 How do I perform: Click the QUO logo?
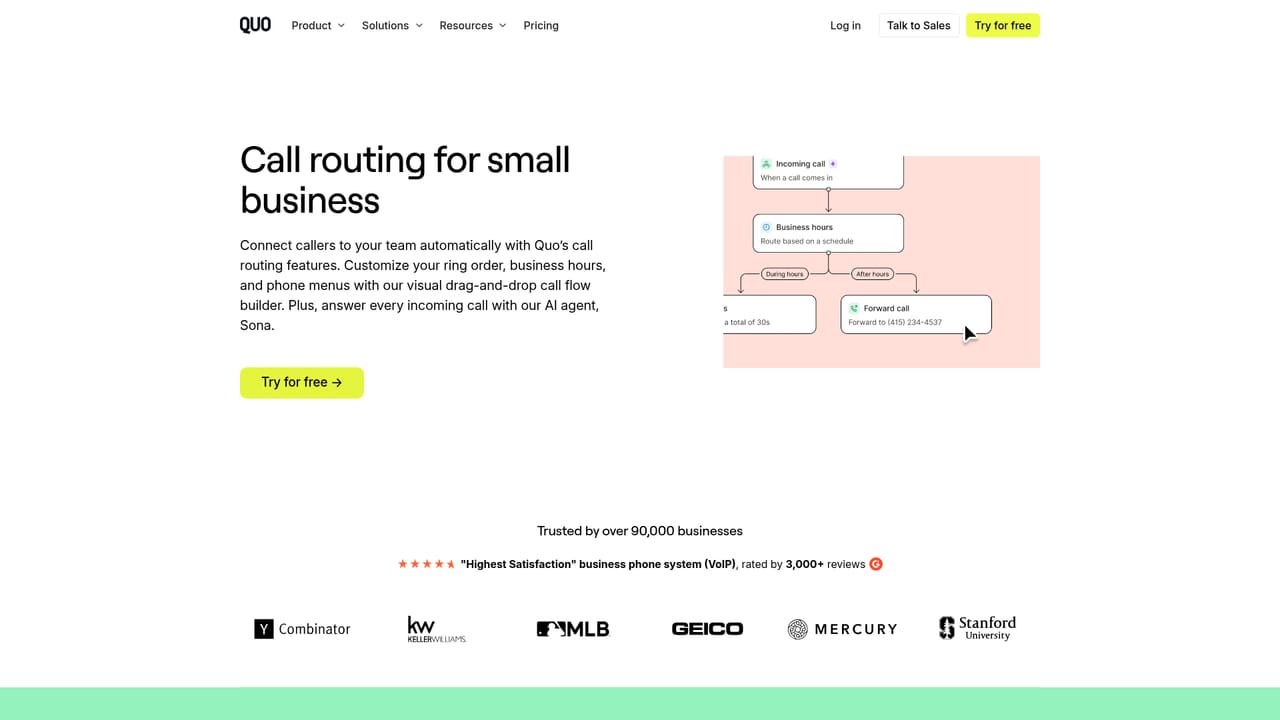pyautogui.click(x=255, y=25)
